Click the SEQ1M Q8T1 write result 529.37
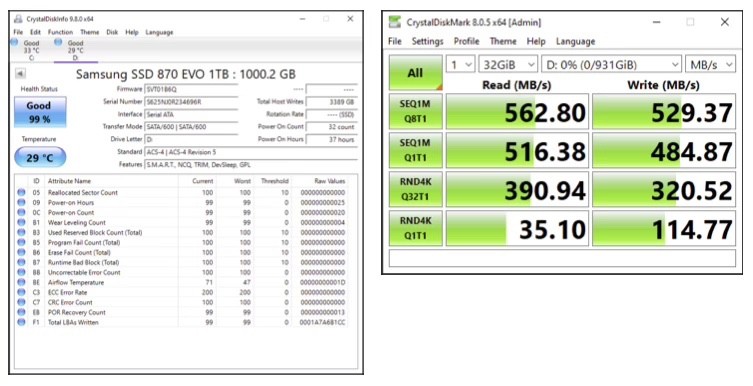The image size is (753, 386). pos(664,111)
